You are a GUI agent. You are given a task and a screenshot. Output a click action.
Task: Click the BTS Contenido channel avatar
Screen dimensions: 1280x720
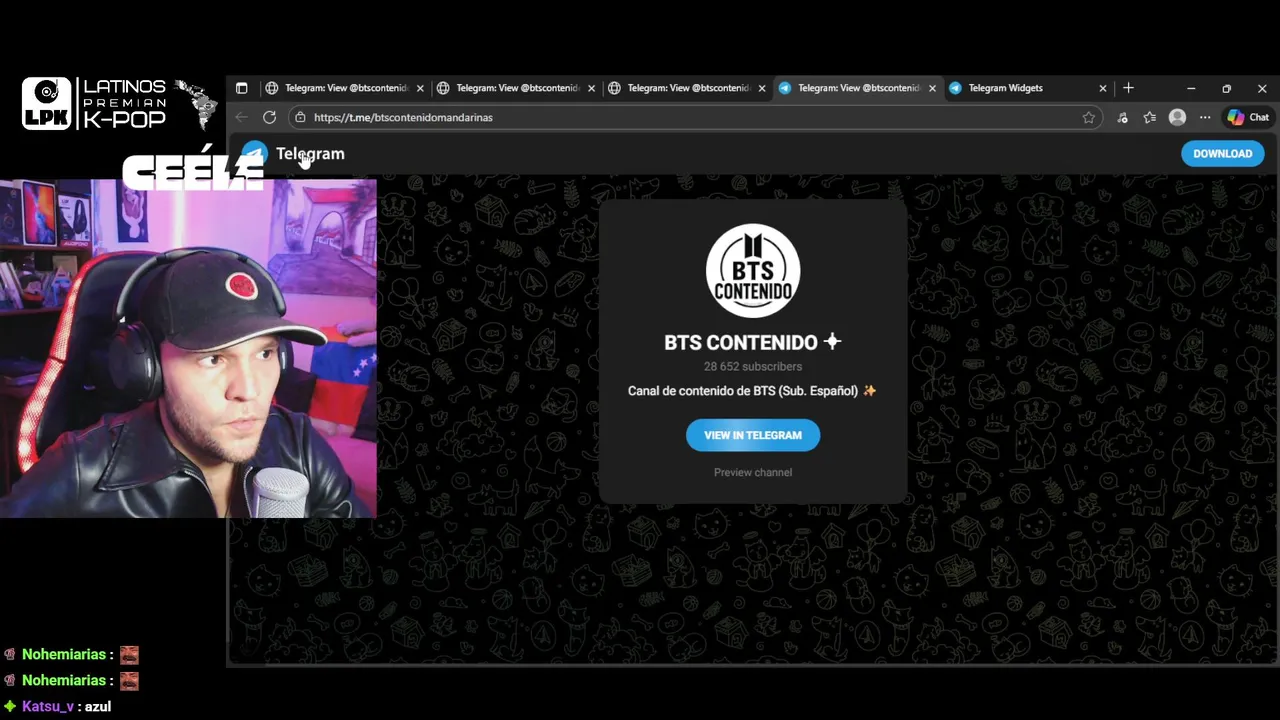point(753,270)
